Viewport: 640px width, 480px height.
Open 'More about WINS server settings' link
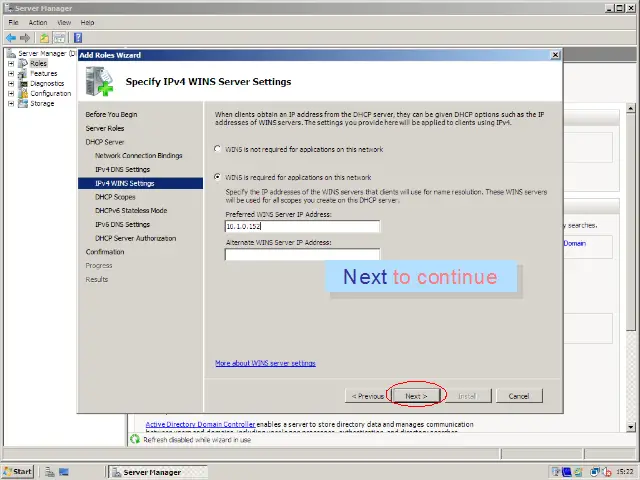(265, 363)
